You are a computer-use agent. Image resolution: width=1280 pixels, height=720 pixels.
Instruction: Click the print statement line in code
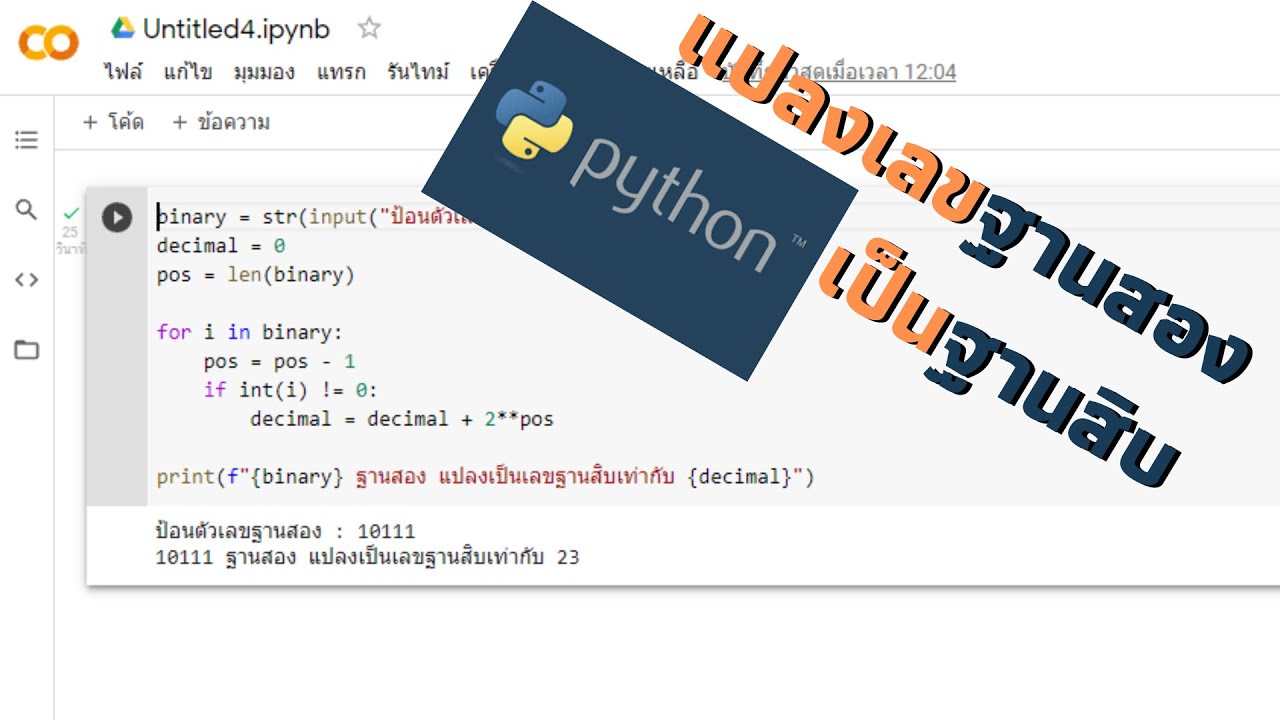click(x=486, y=477)
